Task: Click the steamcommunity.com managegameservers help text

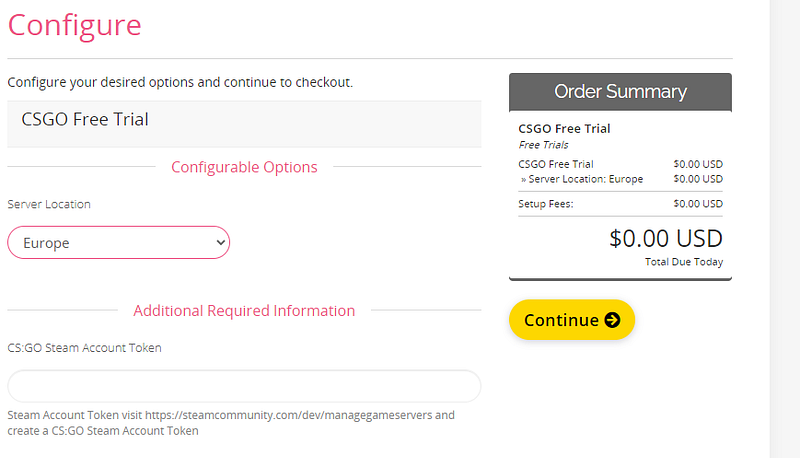Action: (x=230, y=415)
